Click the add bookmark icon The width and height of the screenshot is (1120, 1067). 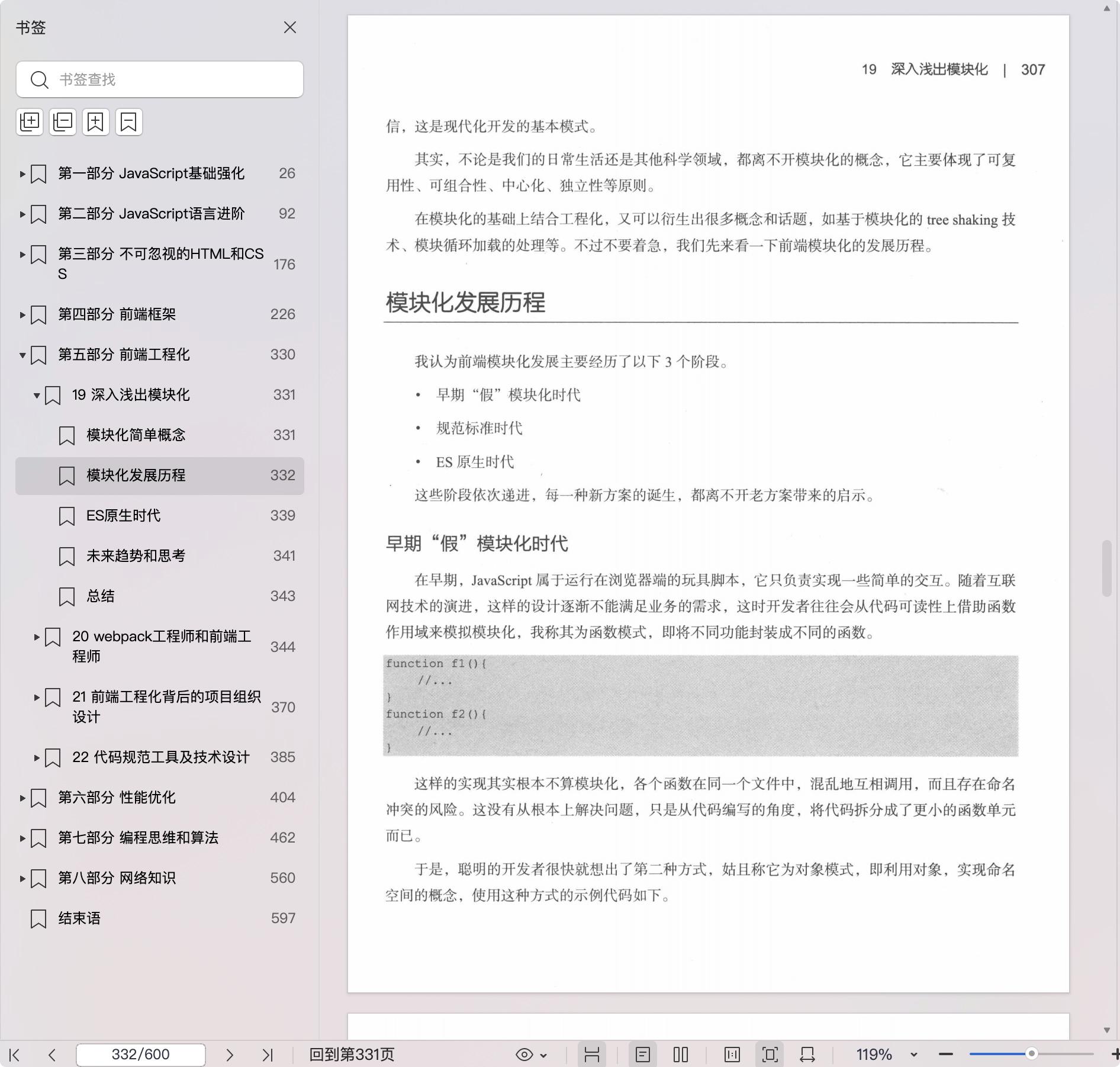[x=96, y=122]
